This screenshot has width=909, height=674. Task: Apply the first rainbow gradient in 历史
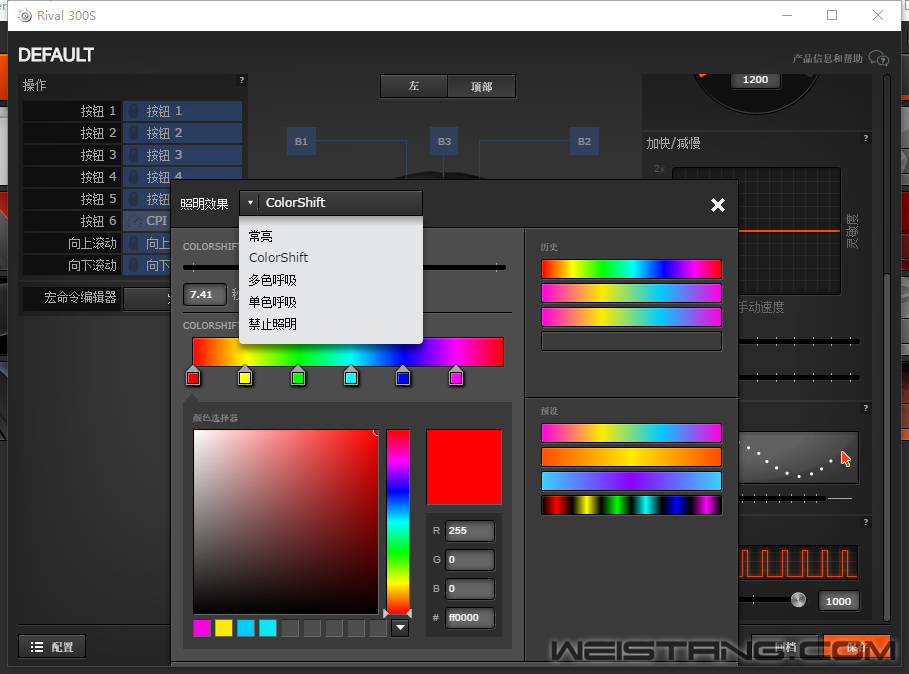coord(631,269)
